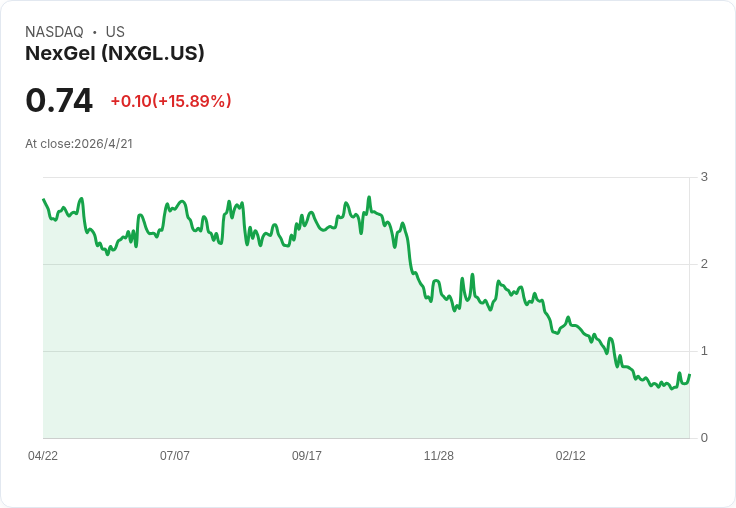Click the NexGel (NXGL.US) stock title
The width and height of the screenshot is (736, 508).
(x=115, y=54)
